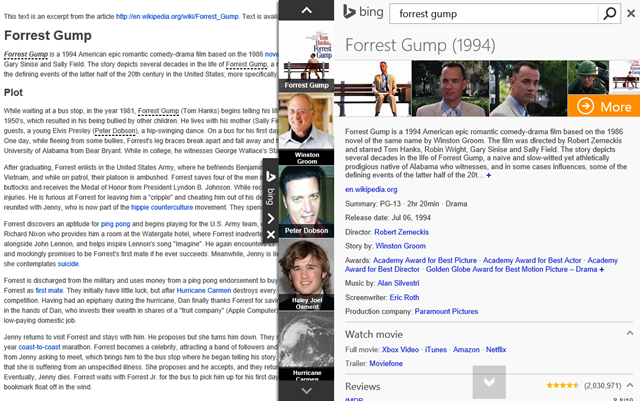This screenshot has height=401, width=640.
Task: Select the Haley Joel Osment thumbnail
Action: [306, 274]
